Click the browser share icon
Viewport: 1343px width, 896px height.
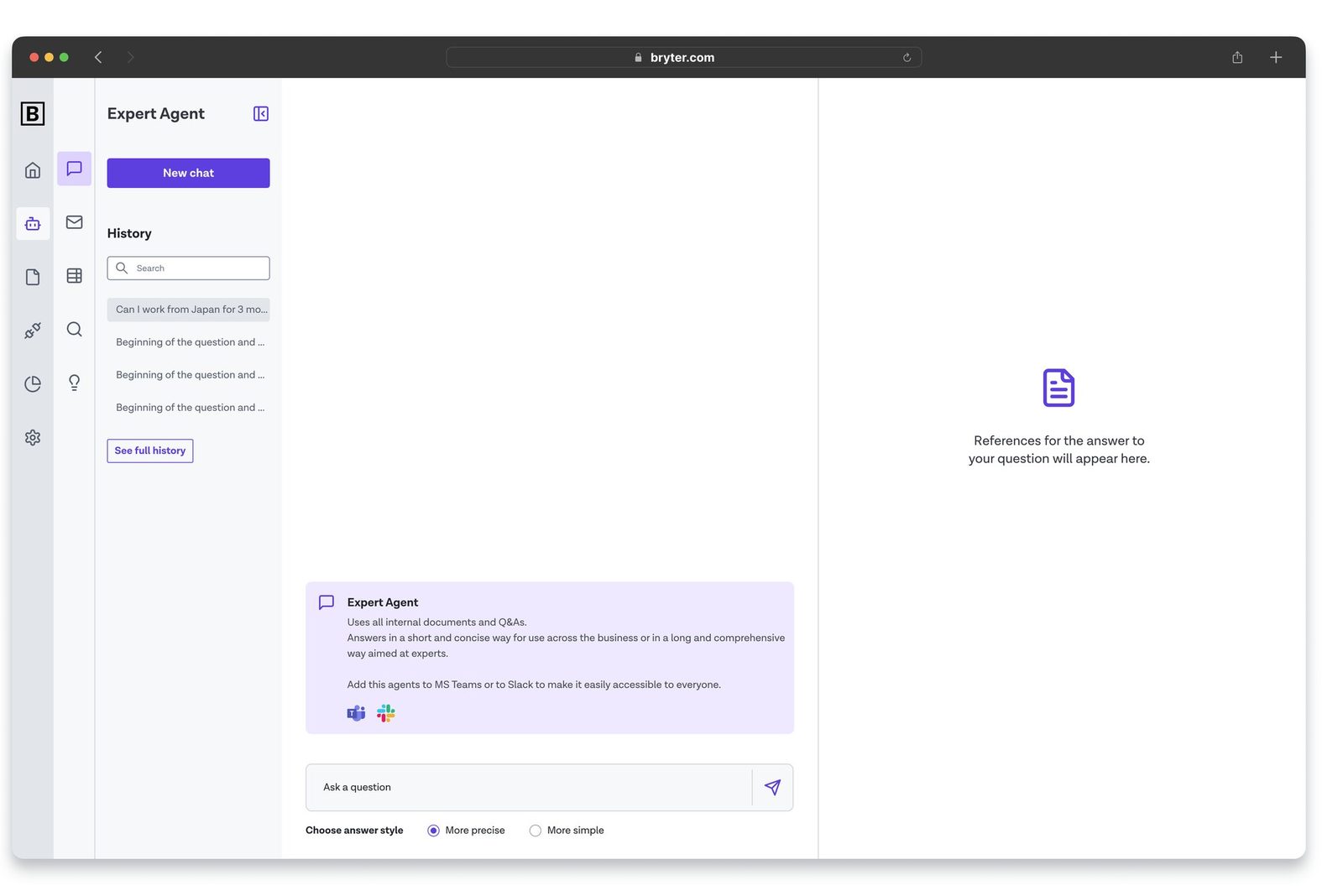[x=1238, y=57]
